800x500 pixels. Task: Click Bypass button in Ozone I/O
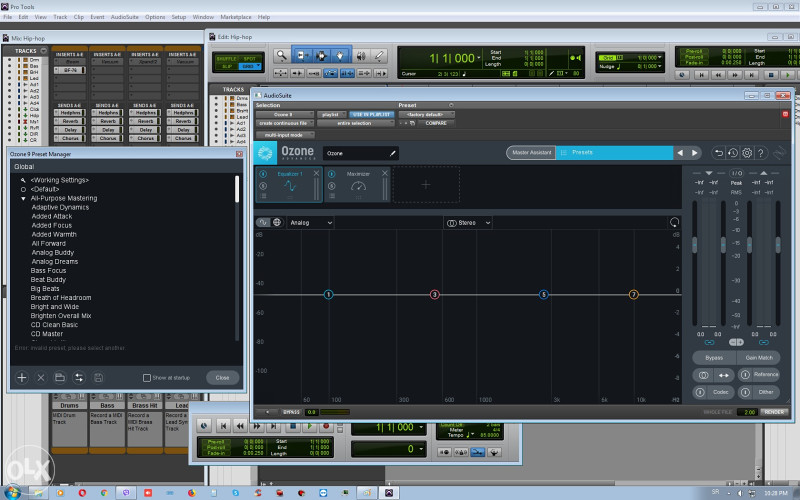(714, 358)
